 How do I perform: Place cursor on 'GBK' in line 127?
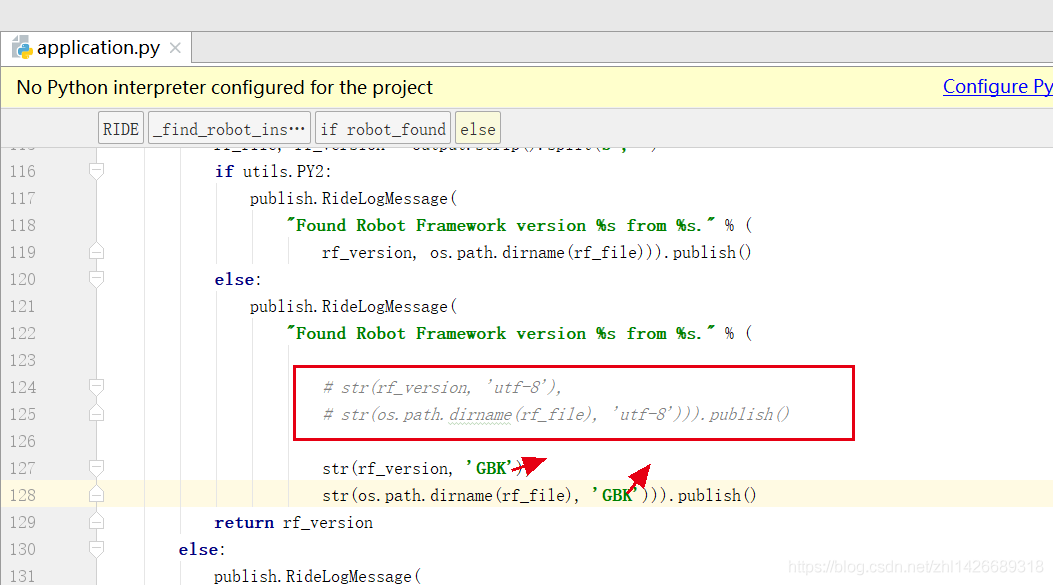[x=489, y=468]
